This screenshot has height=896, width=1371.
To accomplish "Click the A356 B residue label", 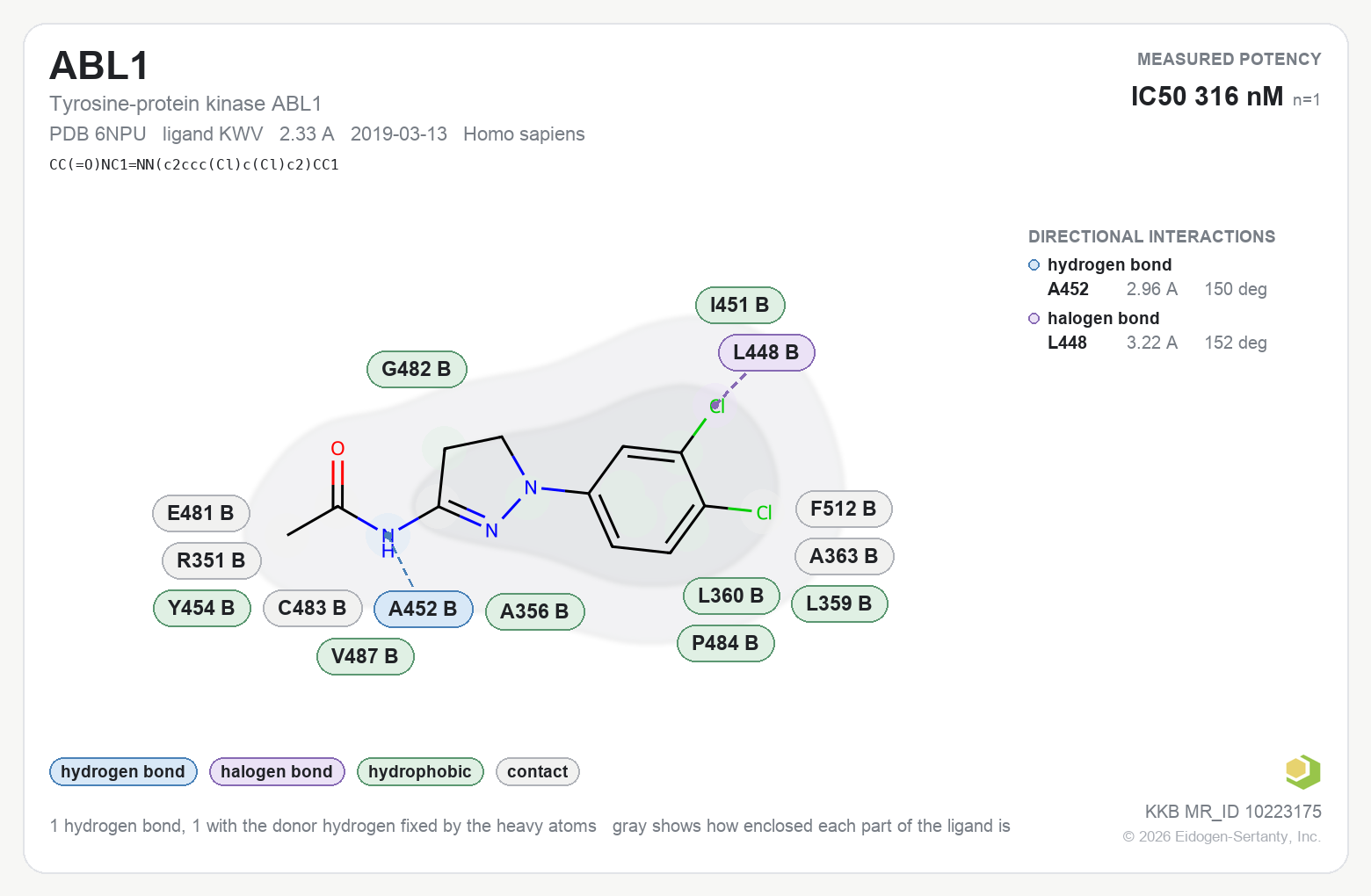I will pyautogui.click(x=534, y=611).
